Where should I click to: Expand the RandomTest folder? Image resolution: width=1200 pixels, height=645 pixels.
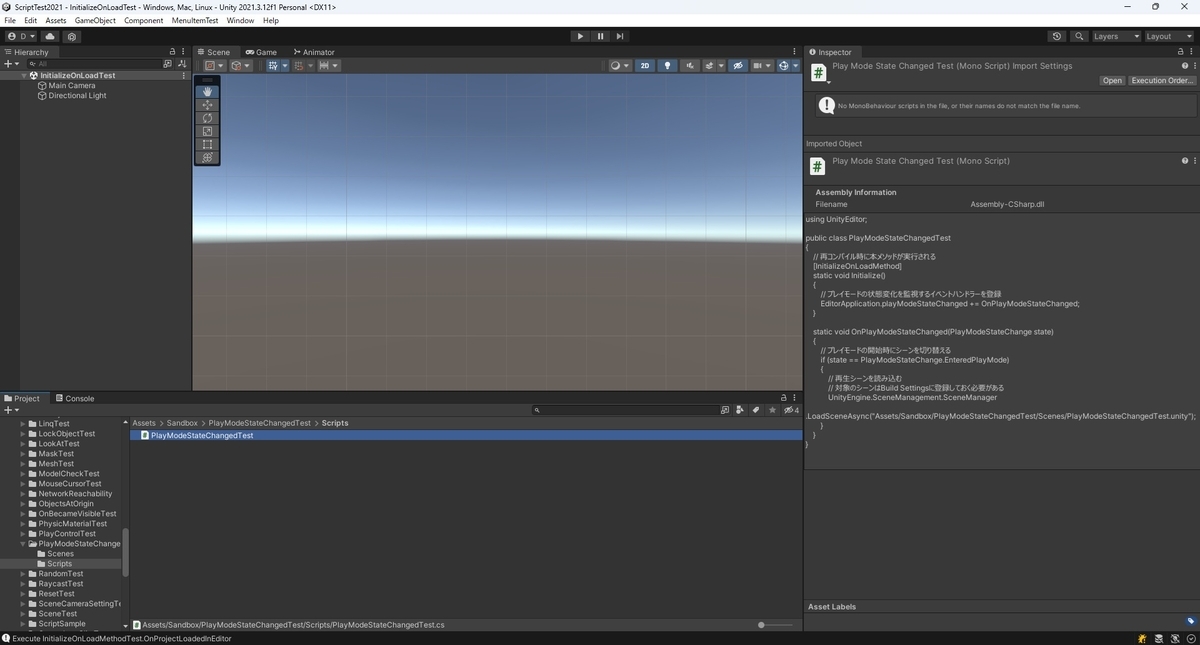(23, 574)
